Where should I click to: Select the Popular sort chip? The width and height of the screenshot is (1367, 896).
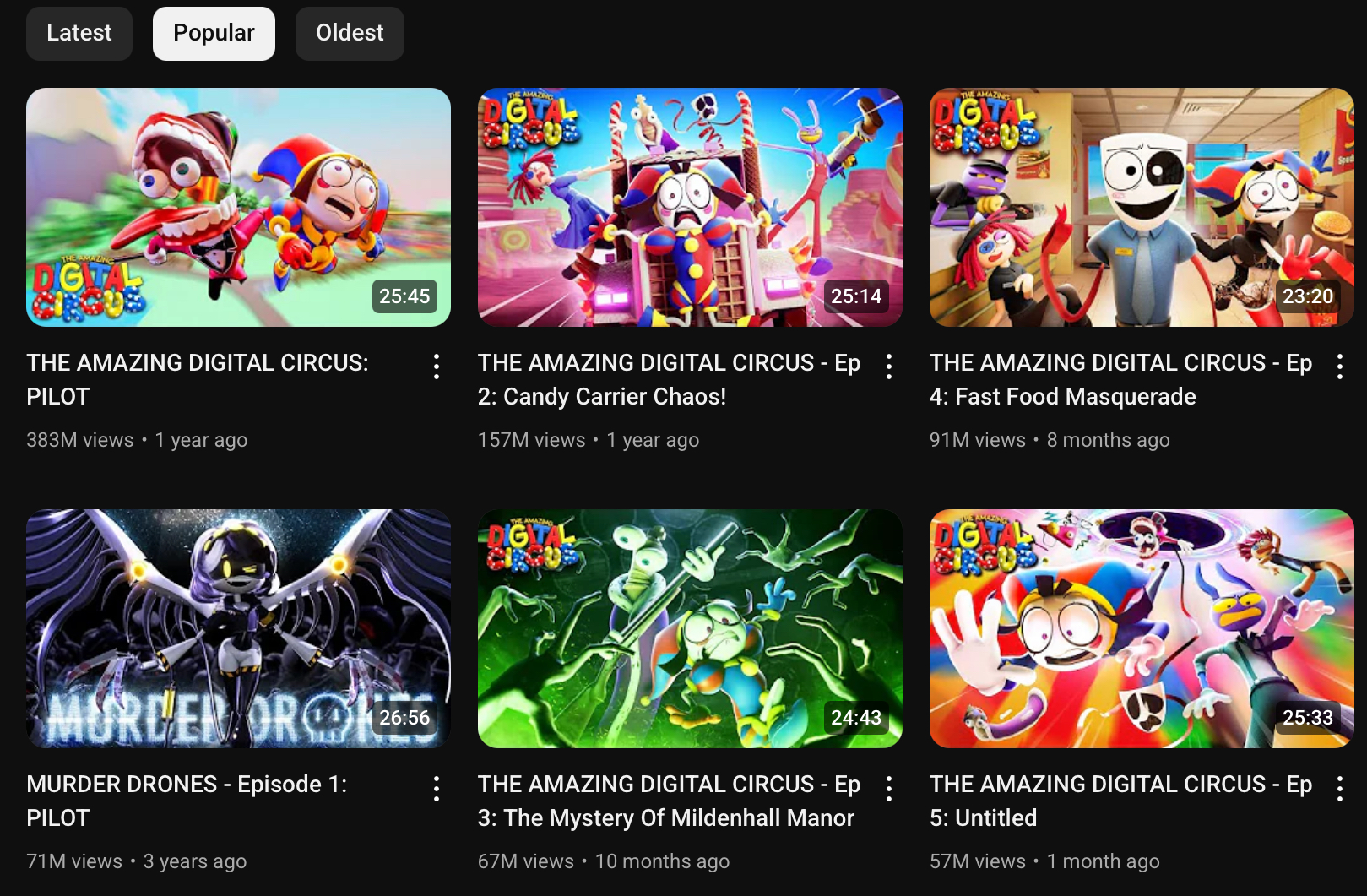[x=214, y=33]
